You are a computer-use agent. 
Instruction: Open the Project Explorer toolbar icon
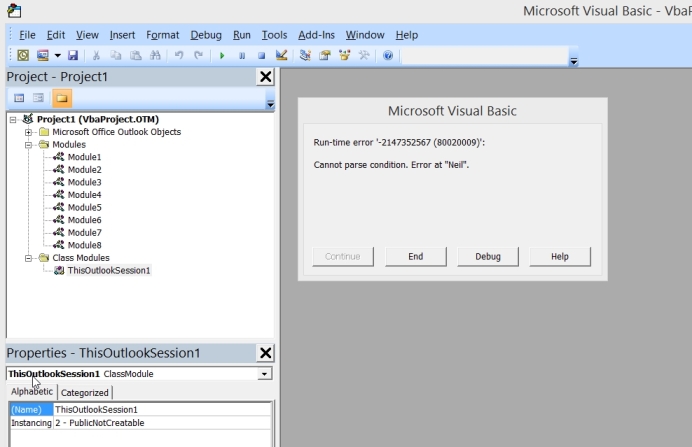tap(305, 55)
